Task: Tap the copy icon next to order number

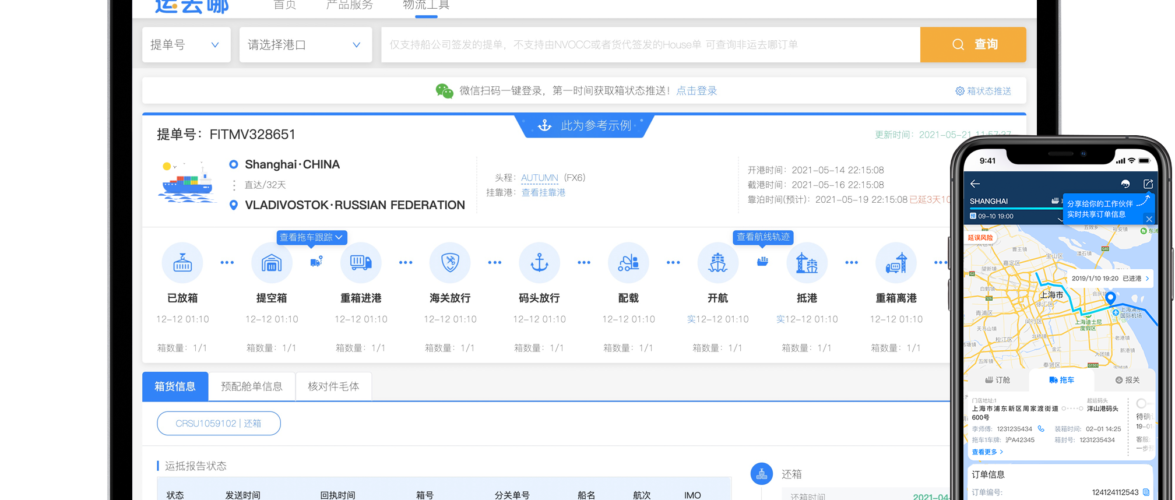Action: coord(1146,492)
